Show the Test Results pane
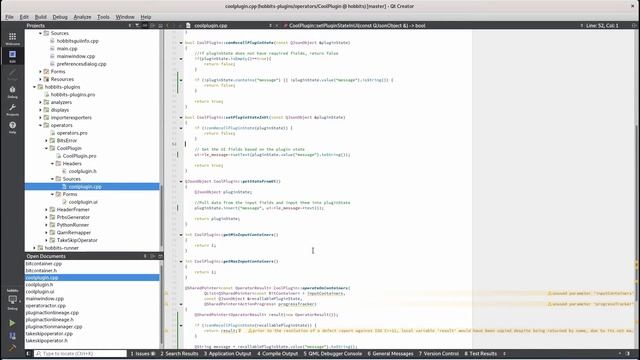Image resolution: width=640 pixels, height=360 pixels. 481,353
